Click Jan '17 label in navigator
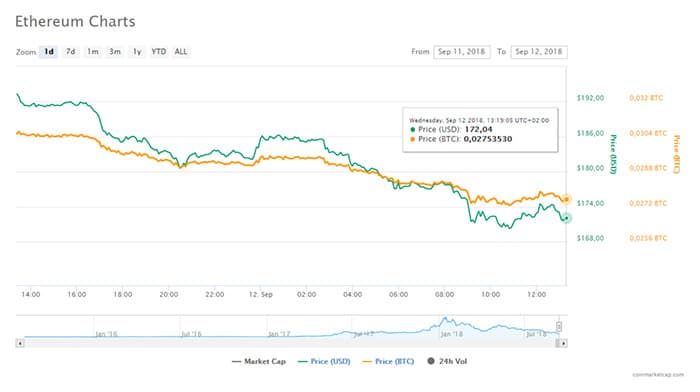 [x=279, y=334]
